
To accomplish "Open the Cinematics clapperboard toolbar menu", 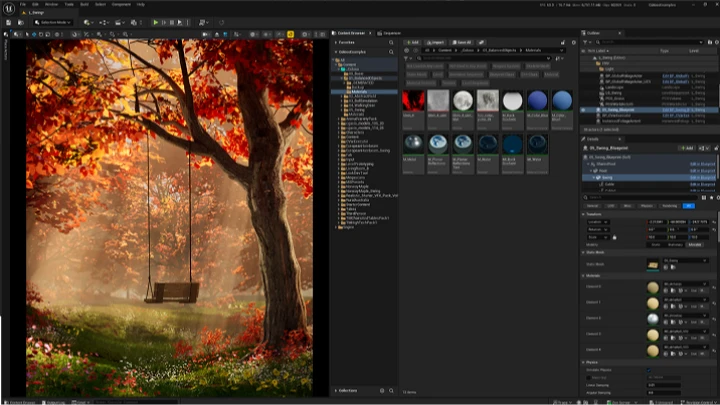I will [119, 22].
